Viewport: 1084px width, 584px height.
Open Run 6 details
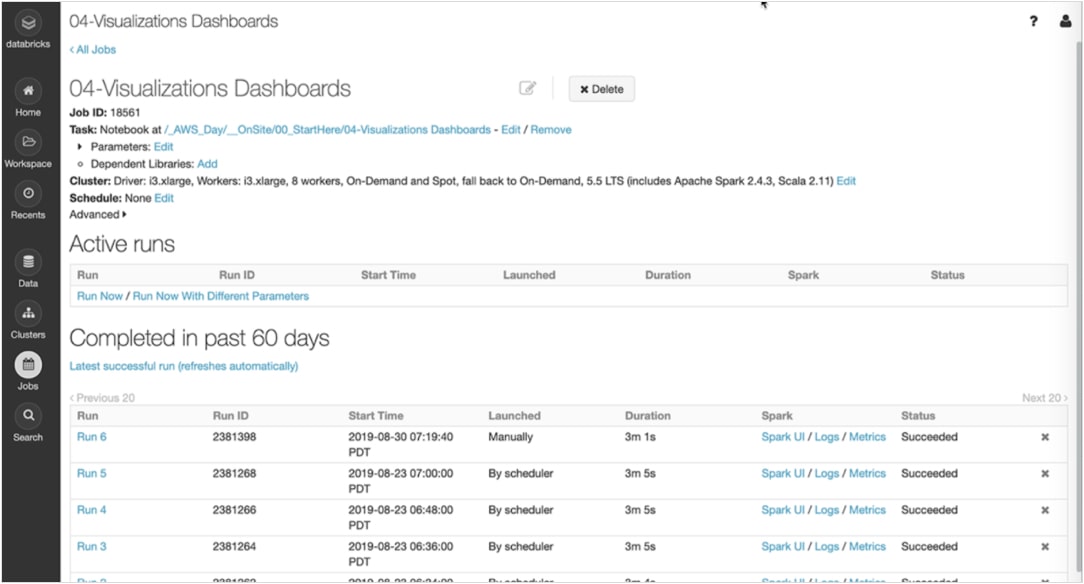point(91,437)
